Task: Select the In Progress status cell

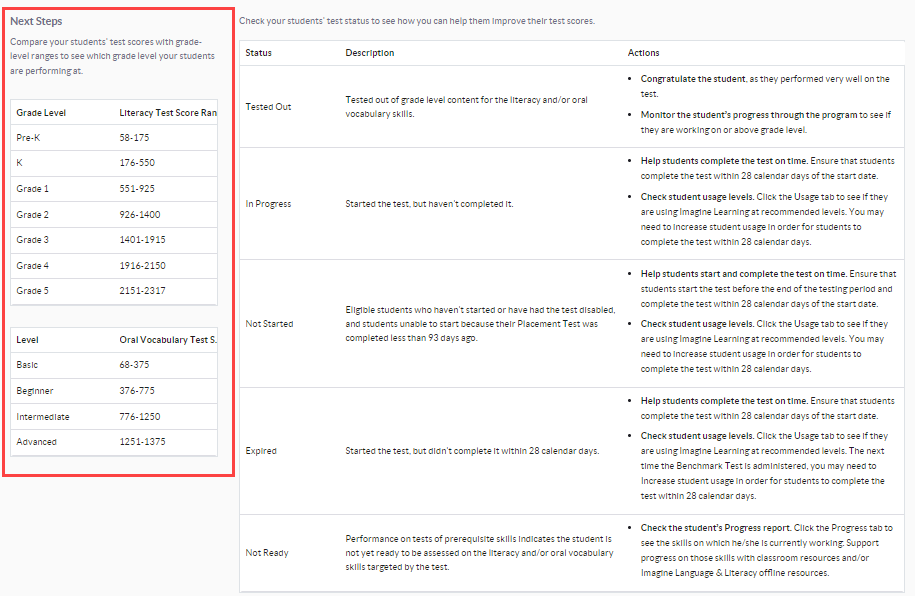Action: click(269, 204)
